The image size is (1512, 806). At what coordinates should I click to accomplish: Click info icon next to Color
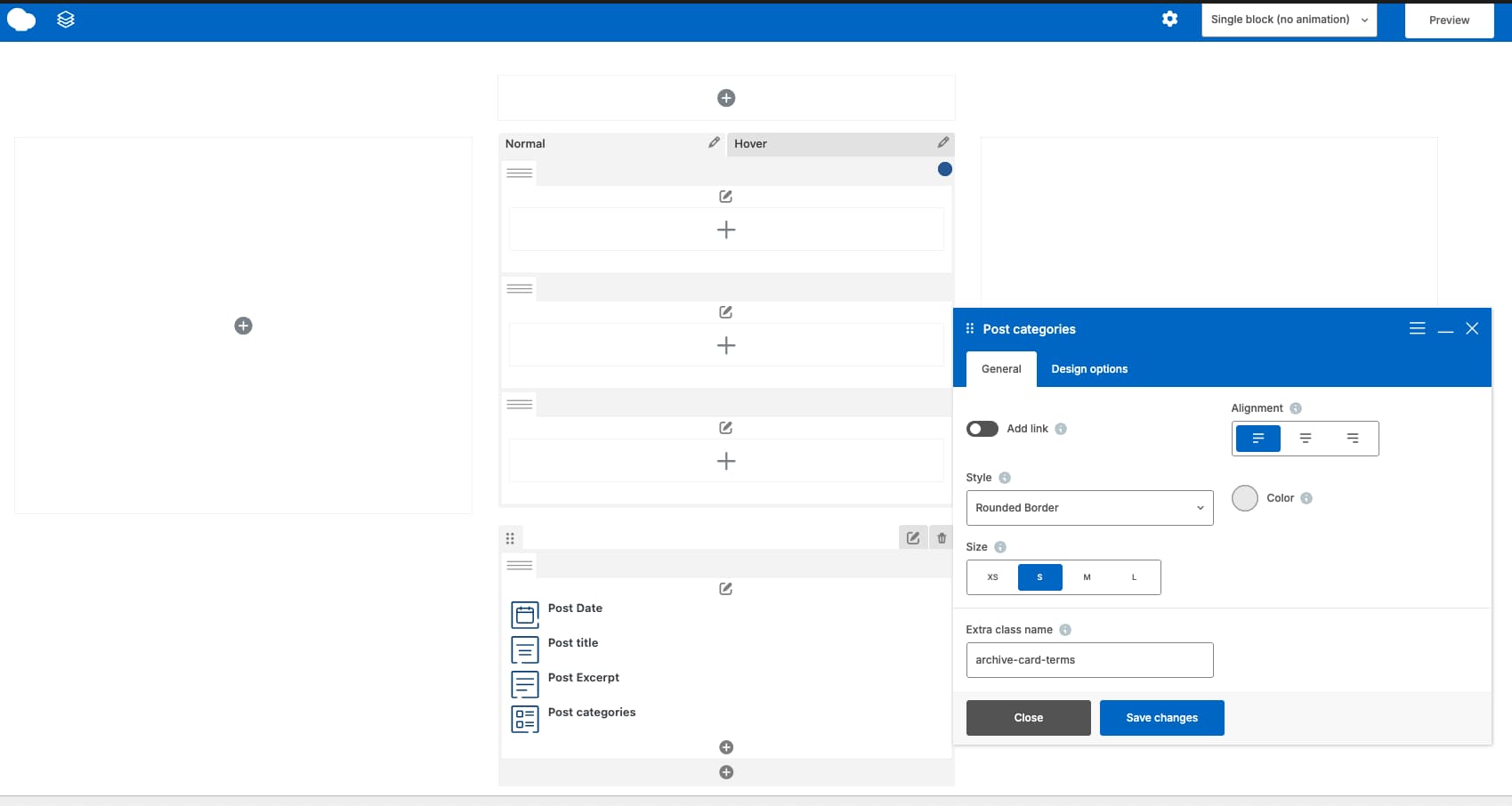(x=1306, y=498)
